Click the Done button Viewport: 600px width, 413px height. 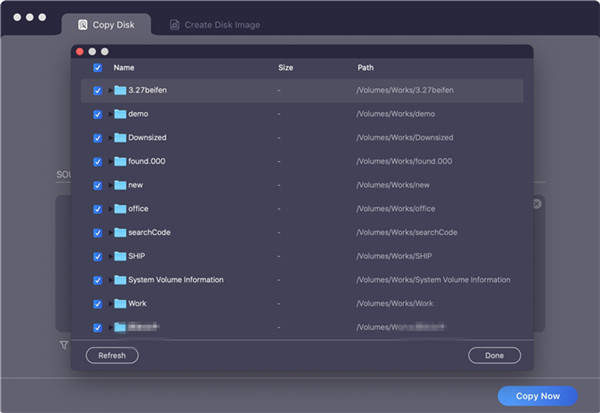coord(494,355)
